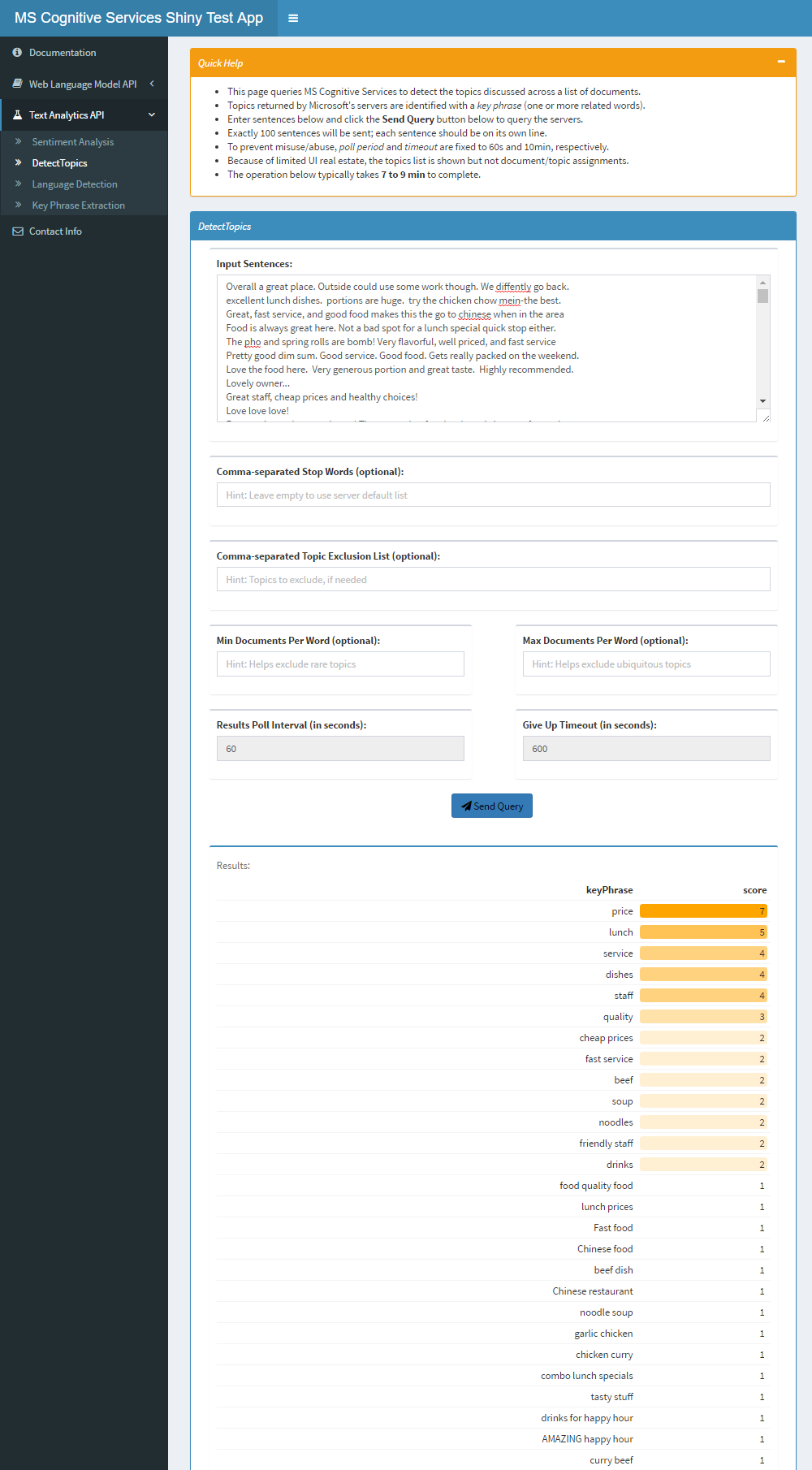Select the 'curry beef' keyPhrase cell
The height and width of the screenshot is (1470, 812).
tap(611, 1460)
